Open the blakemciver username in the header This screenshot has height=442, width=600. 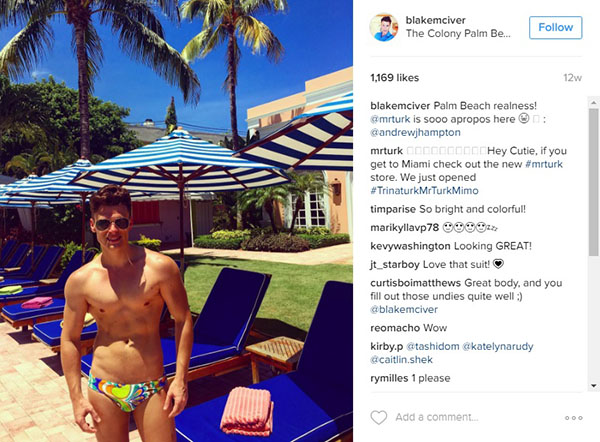tap(435, 20)
